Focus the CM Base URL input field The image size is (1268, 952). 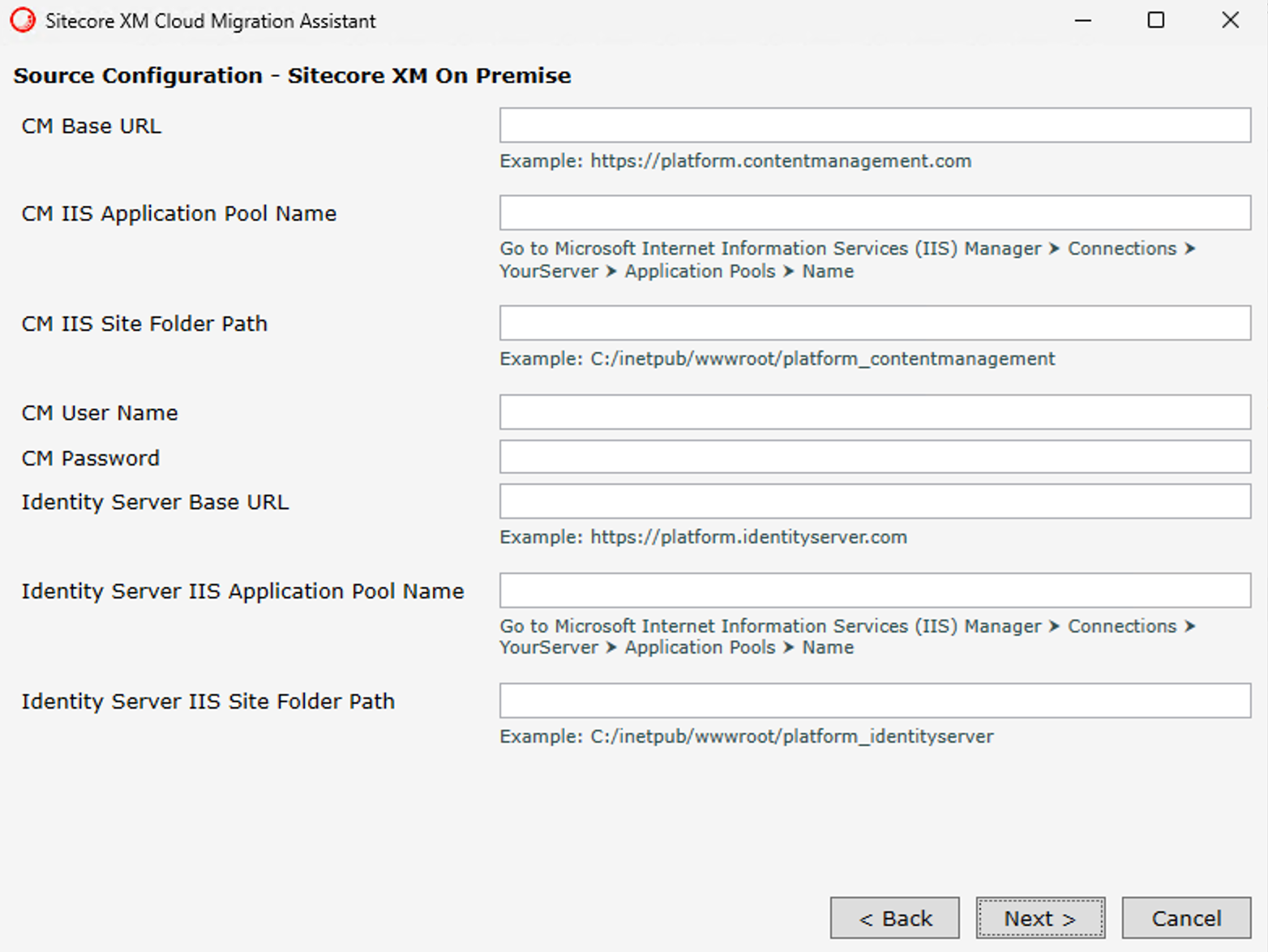pyautogui.click(x=875, y=126)
